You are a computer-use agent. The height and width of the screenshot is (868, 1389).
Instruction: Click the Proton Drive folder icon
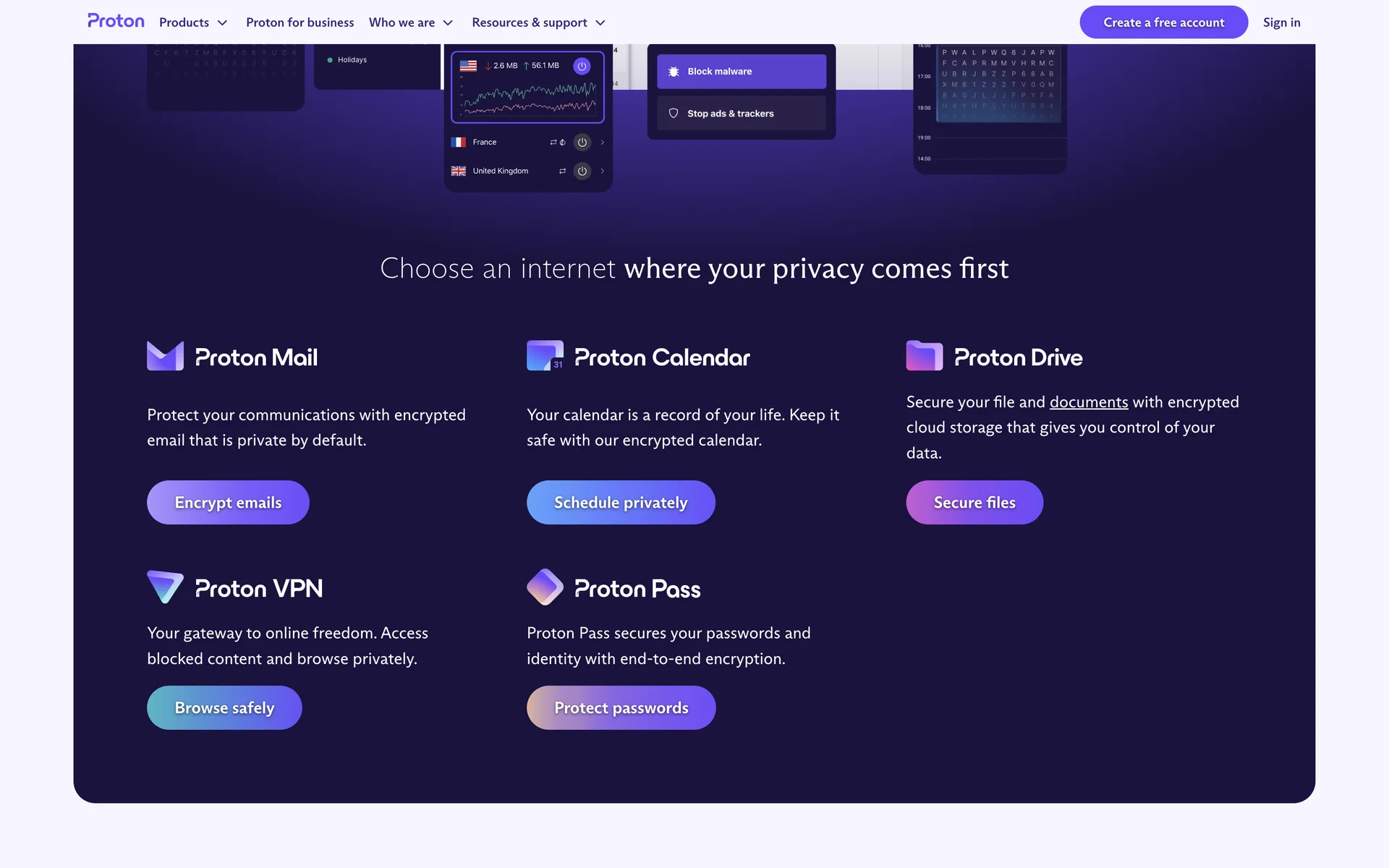(x=924, y=356)
